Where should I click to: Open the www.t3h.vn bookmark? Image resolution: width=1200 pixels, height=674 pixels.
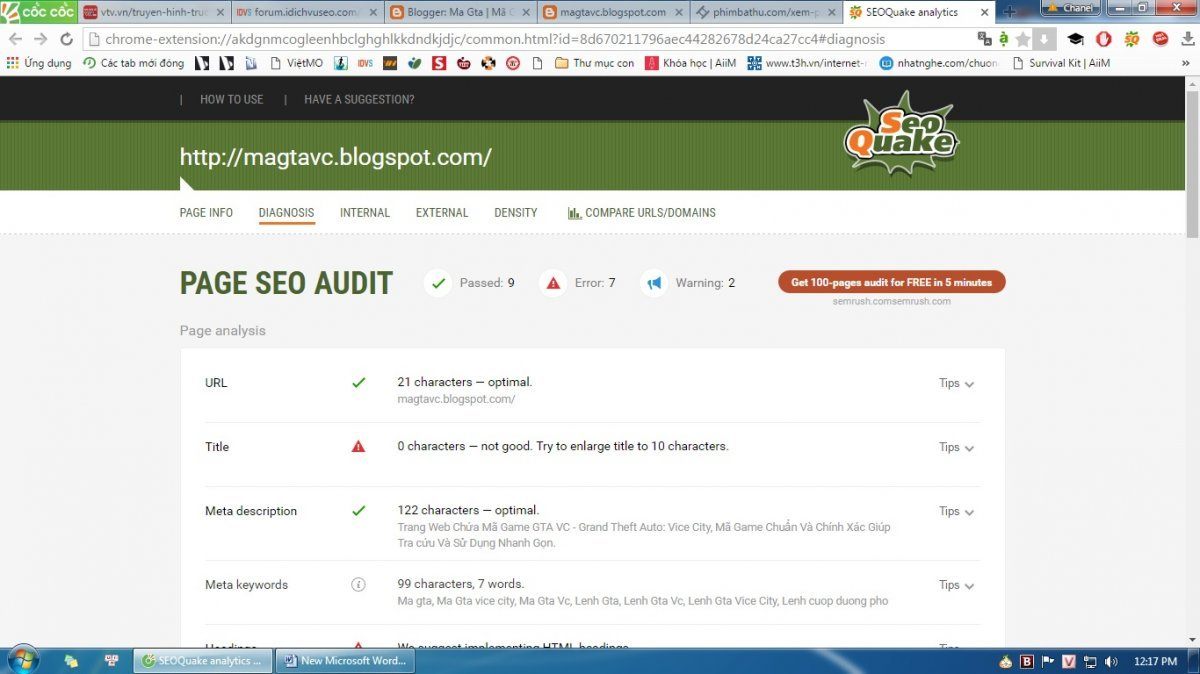[807, 63]
